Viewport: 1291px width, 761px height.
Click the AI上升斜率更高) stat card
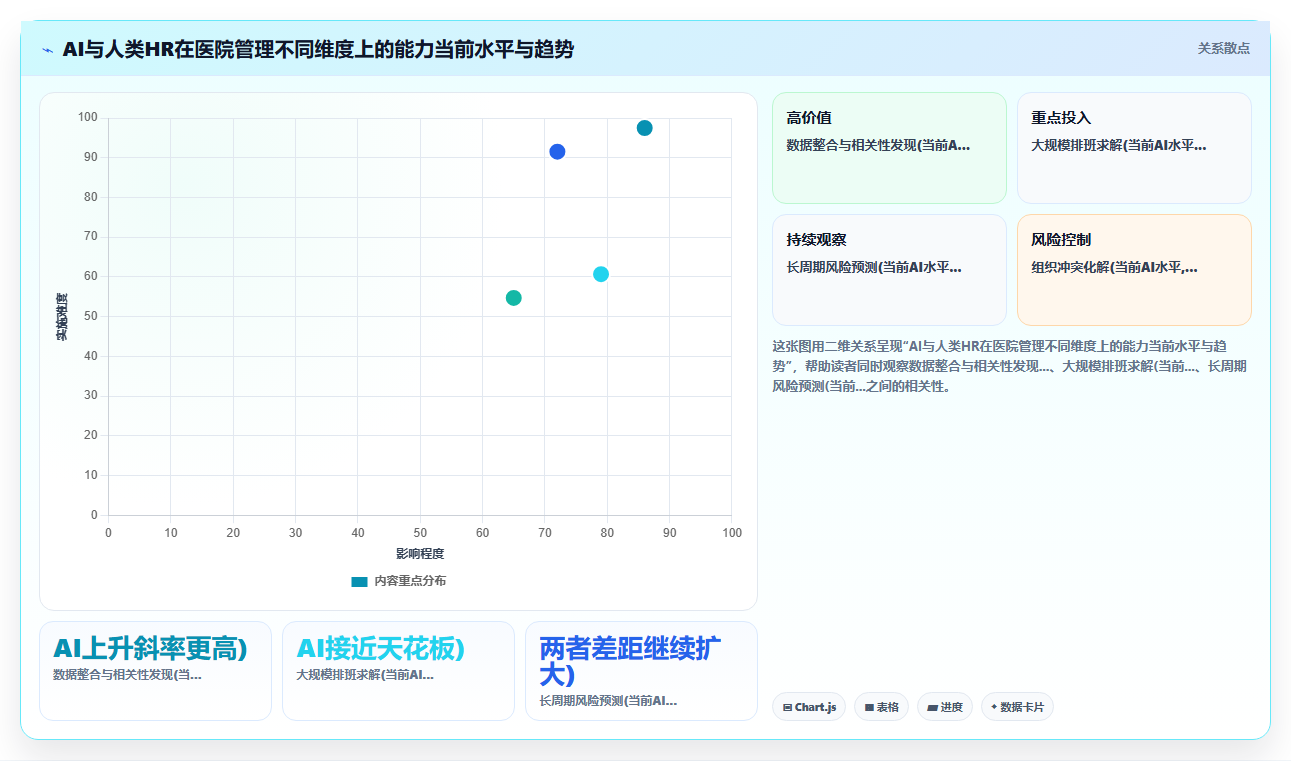(x=155, y=671)
